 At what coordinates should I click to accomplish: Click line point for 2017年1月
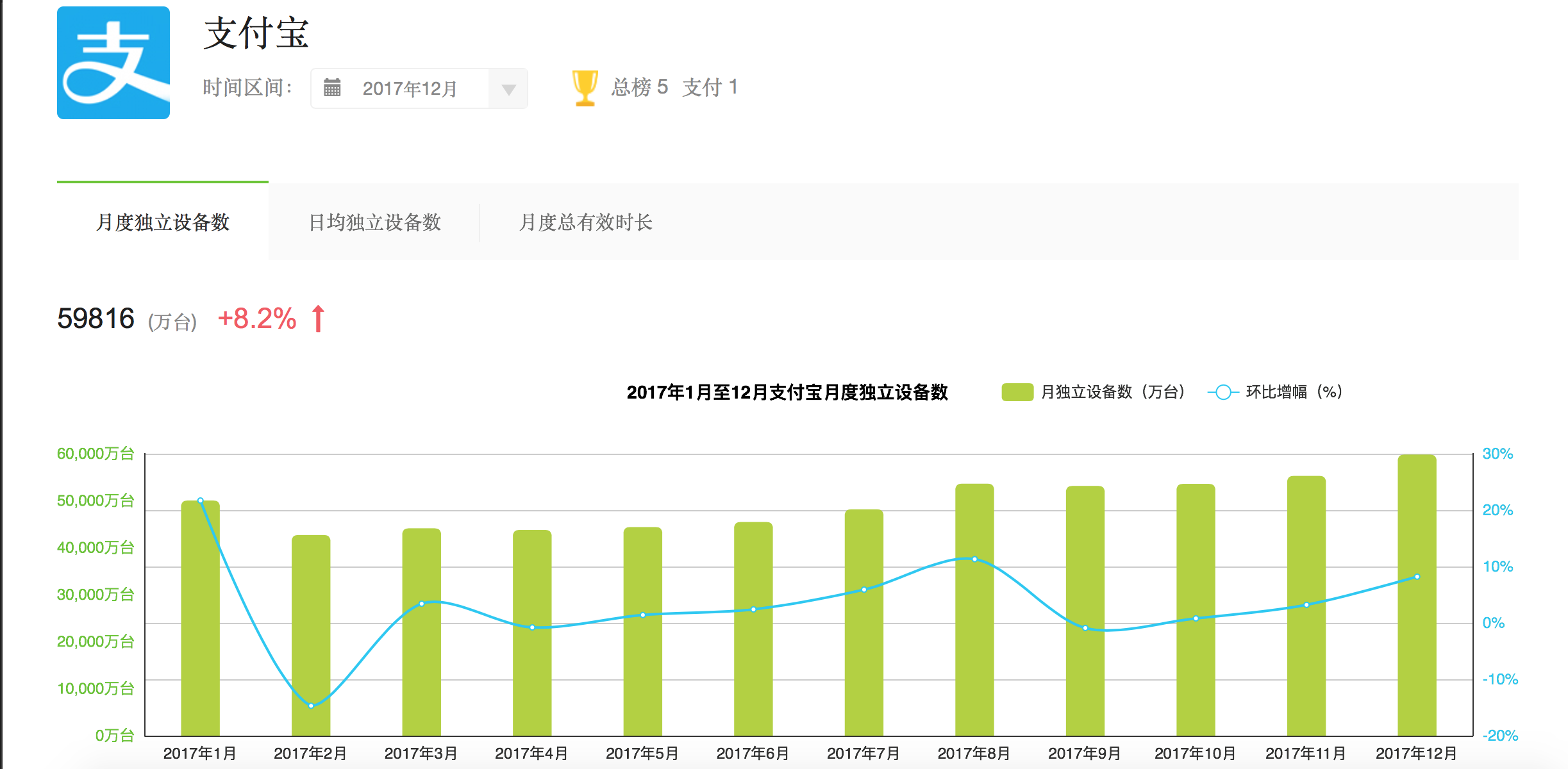[x=201, y=500]
